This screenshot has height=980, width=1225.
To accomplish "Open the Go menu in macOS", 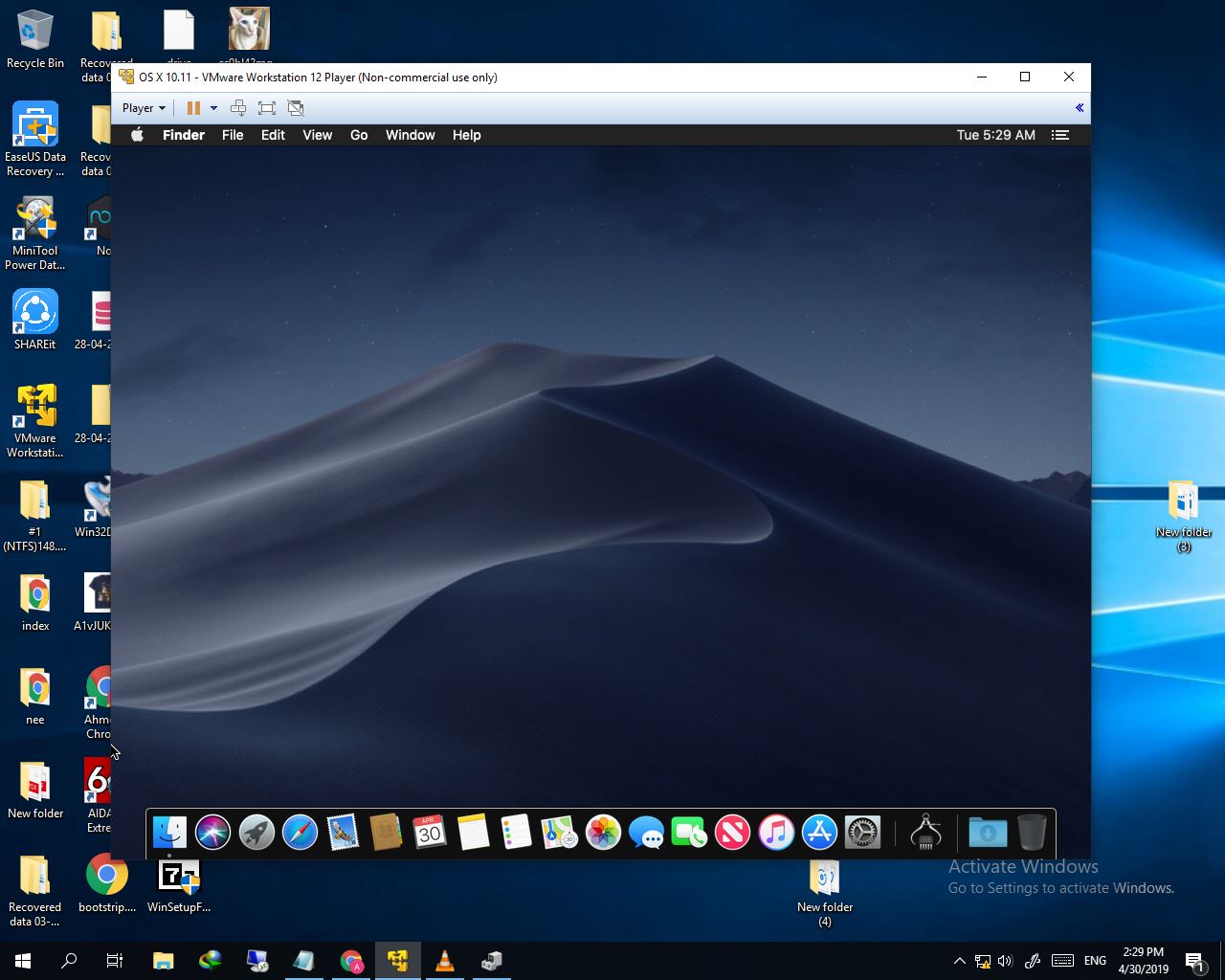I will click(359, 135).
